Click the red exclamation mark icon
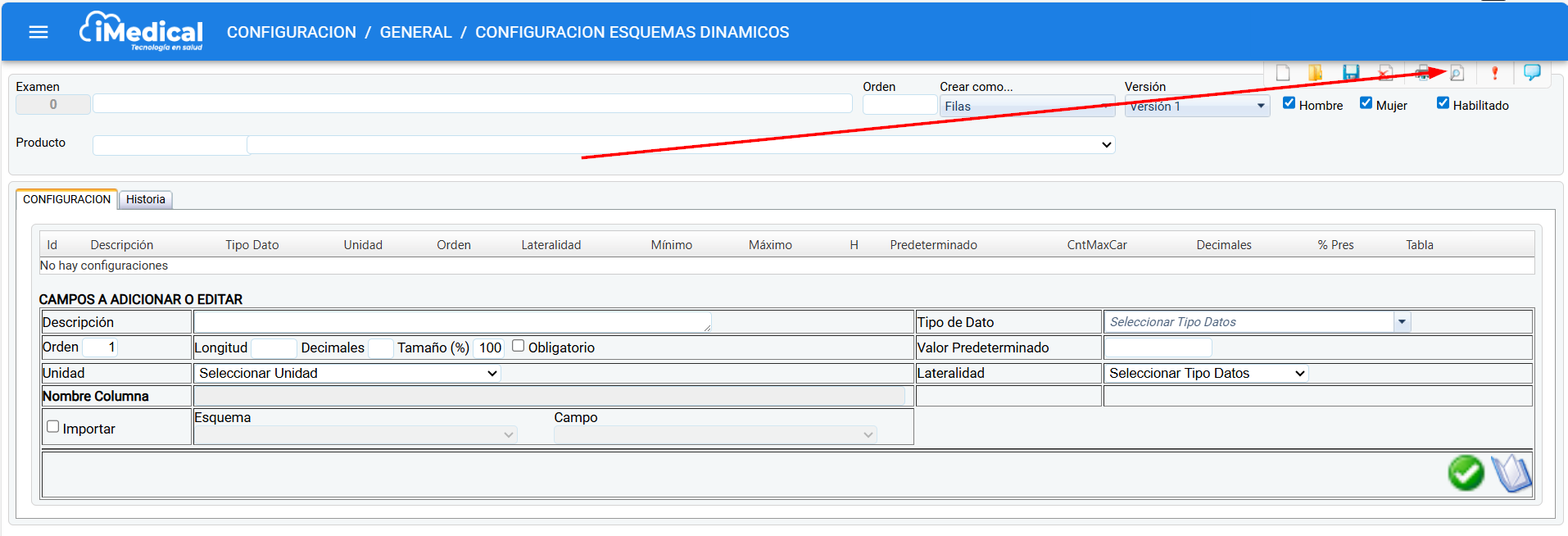Viewport: 1568px width, 536px height. (x=1494, y=73)
